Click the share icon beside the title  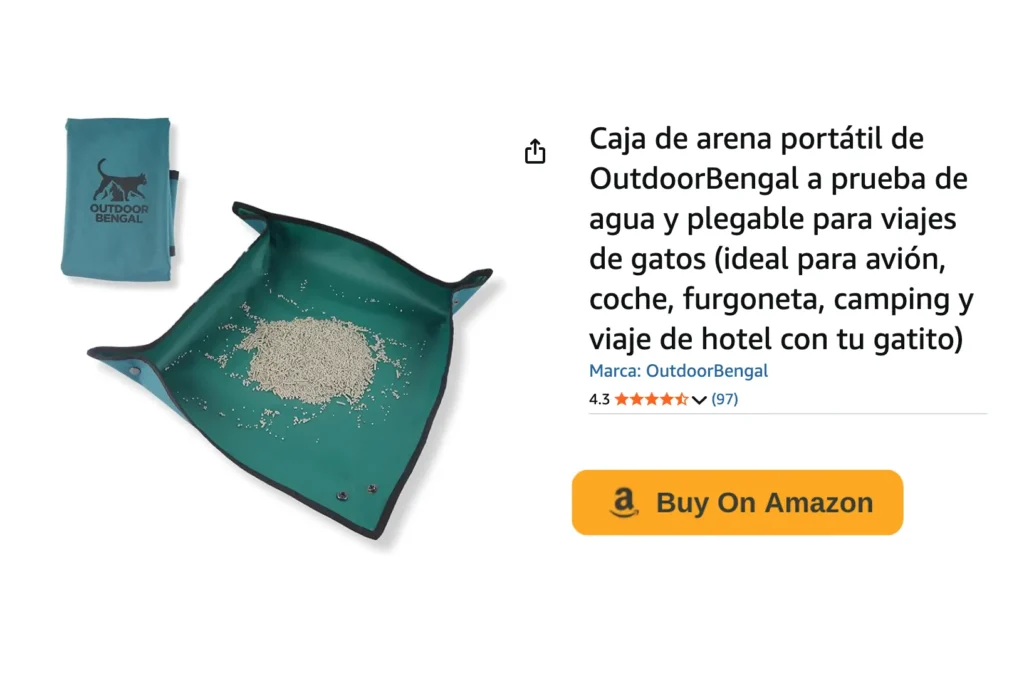(535, 151)
